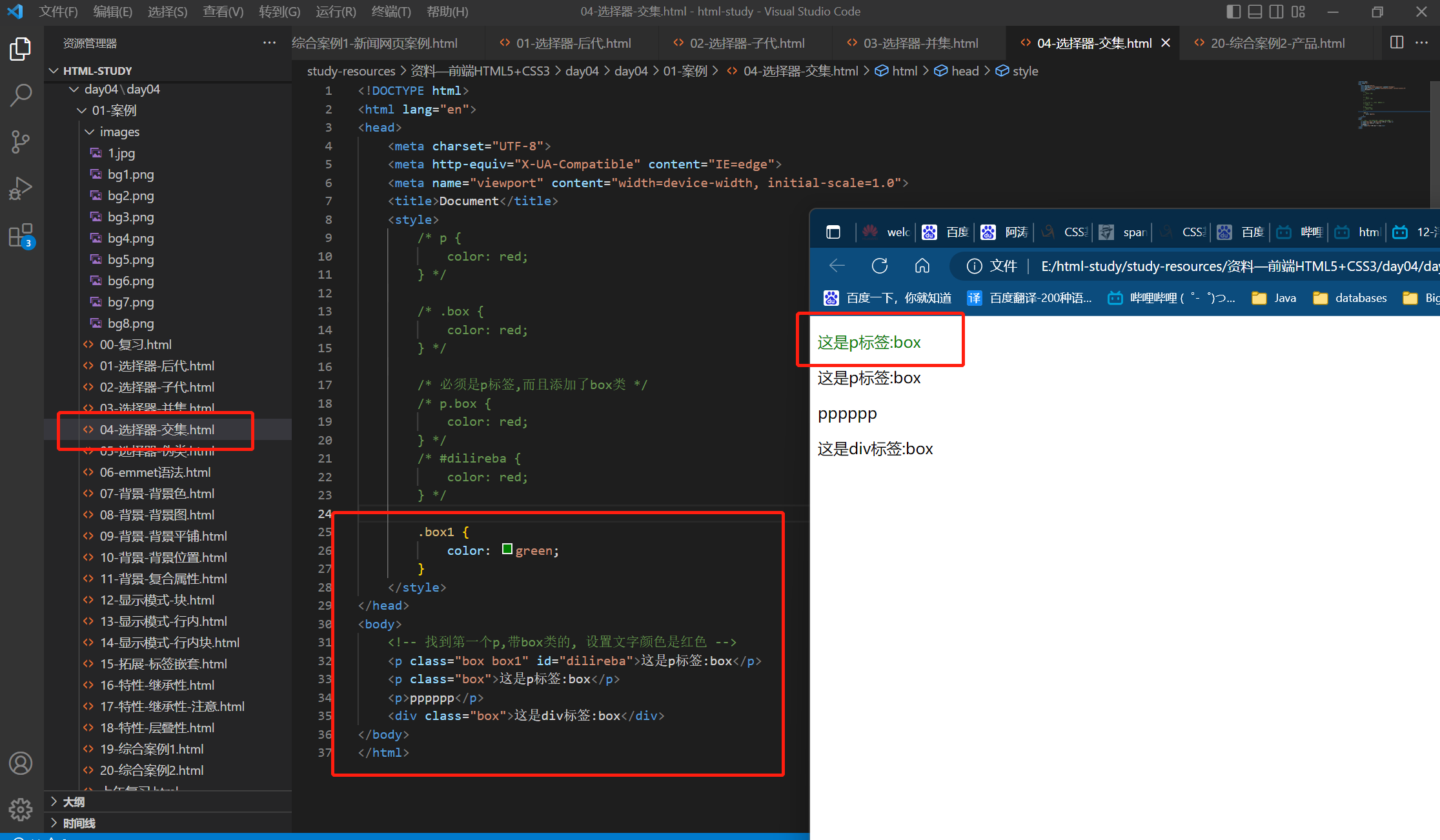Viewport: 1440px width, 840px height.
Task: Split the editor to the right
Action: tap(1397, 43)
